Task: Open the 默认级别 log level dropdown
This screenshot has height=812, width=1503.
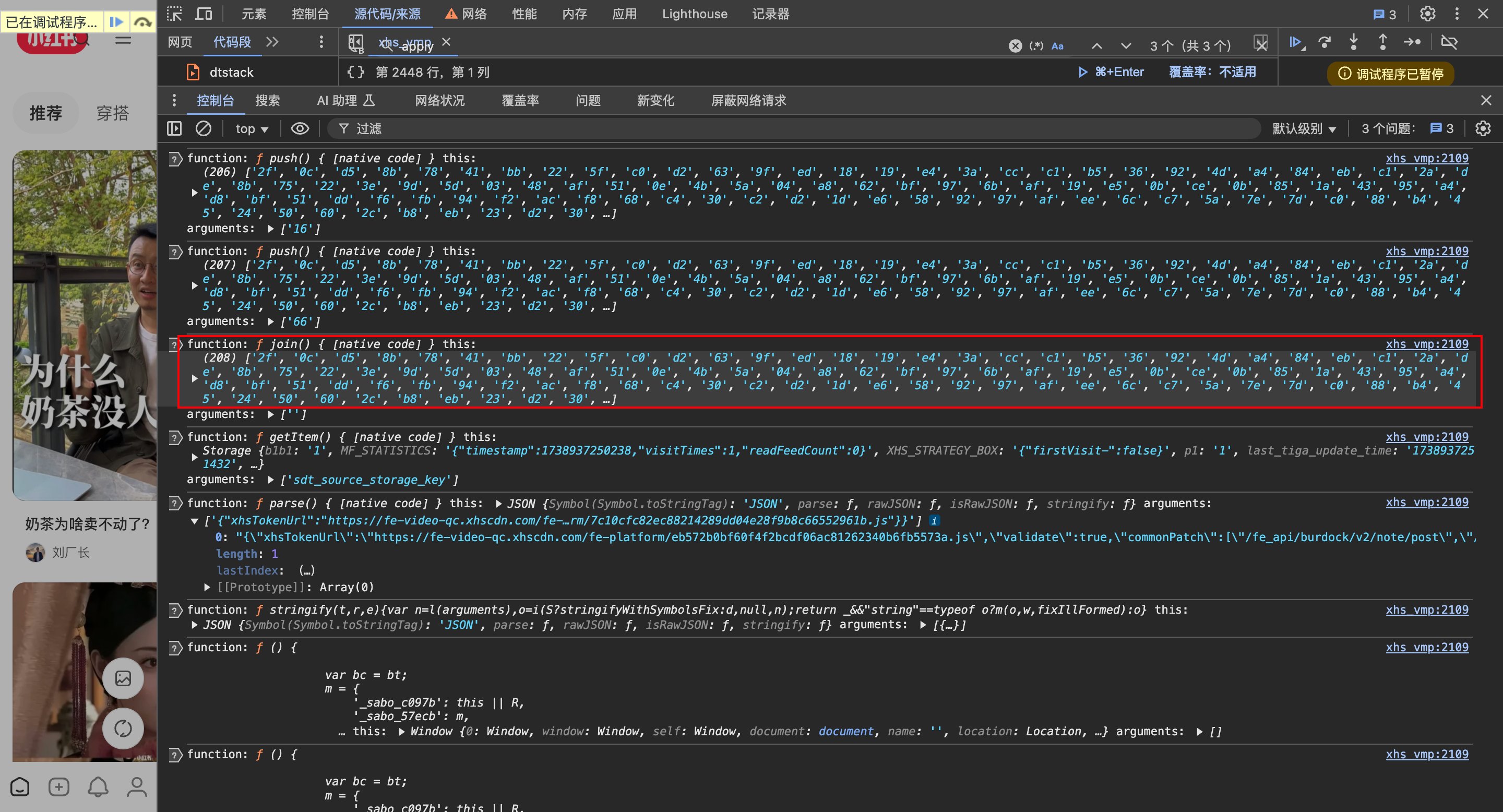Action: coord(1304,128)
